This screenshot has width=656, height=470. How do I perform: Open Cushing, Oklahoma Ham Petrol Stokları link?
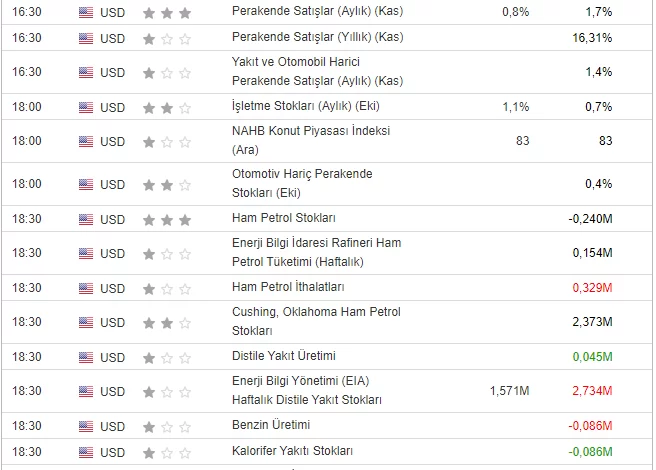click(x=315, y=312)
